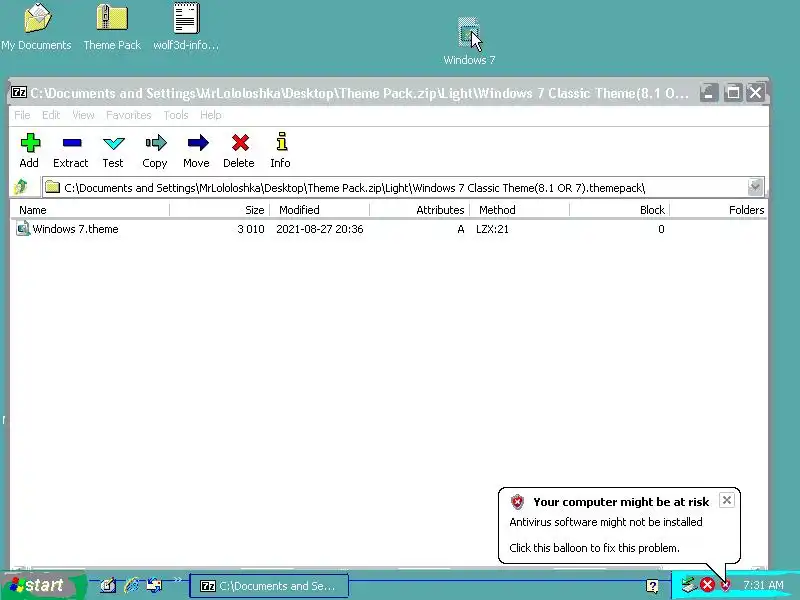Open the Help menu
This screenshot has width=800, height=600.
(211, 115)
